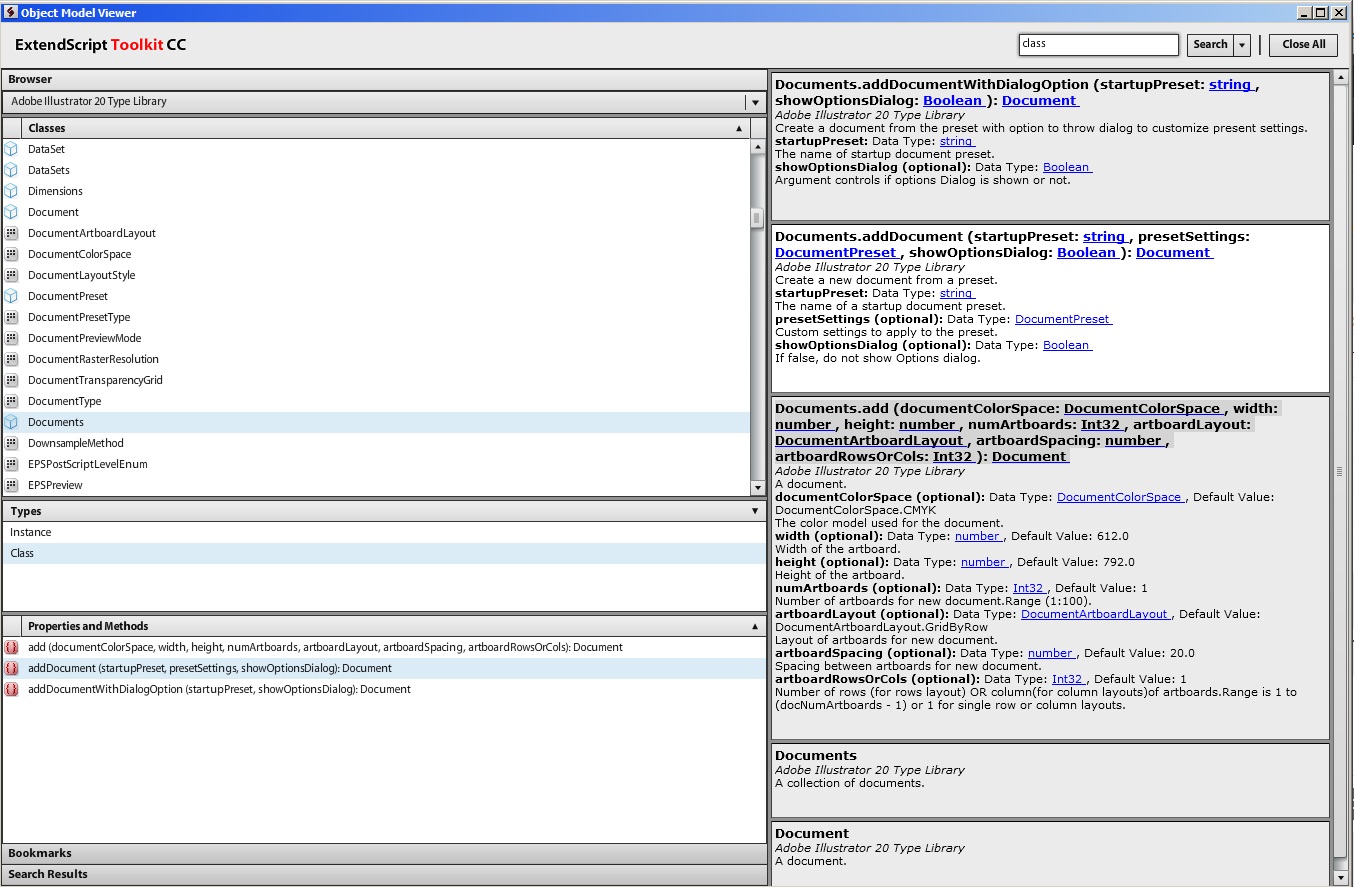The width and height of the screenshot is (1354, 887).
Task: Open the Int32 link after numArtboards (optional)
Action: [x=1030, y=588]
